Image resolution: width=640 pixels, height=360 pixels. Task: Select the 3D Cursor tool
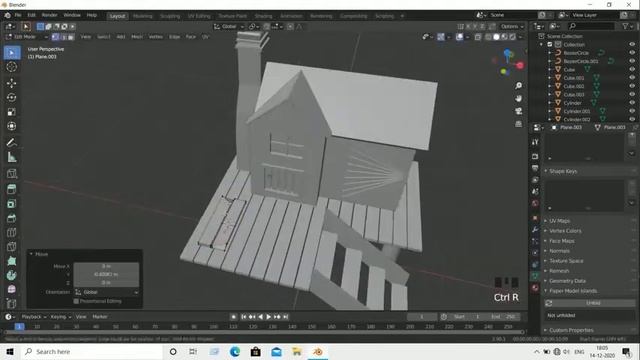pos(12,67)
